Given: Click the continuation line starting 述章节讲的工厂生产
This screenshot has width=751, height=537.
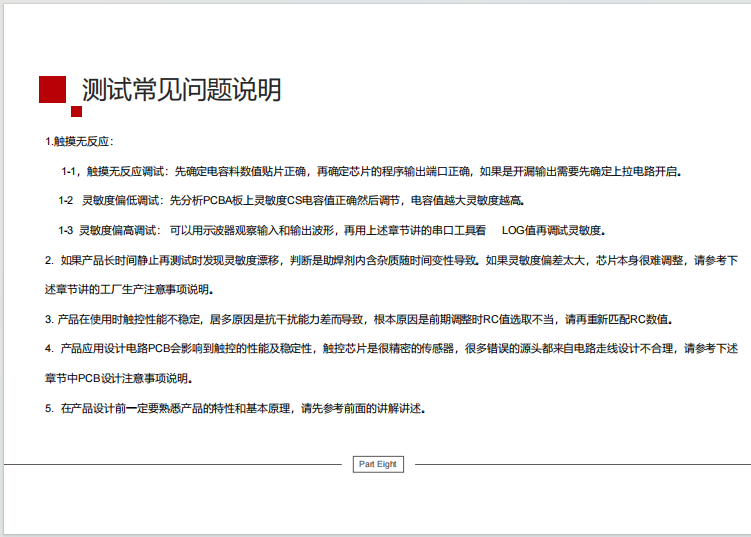Looking at the screenshot, I should pyautogui.click(x=128, y=289).
